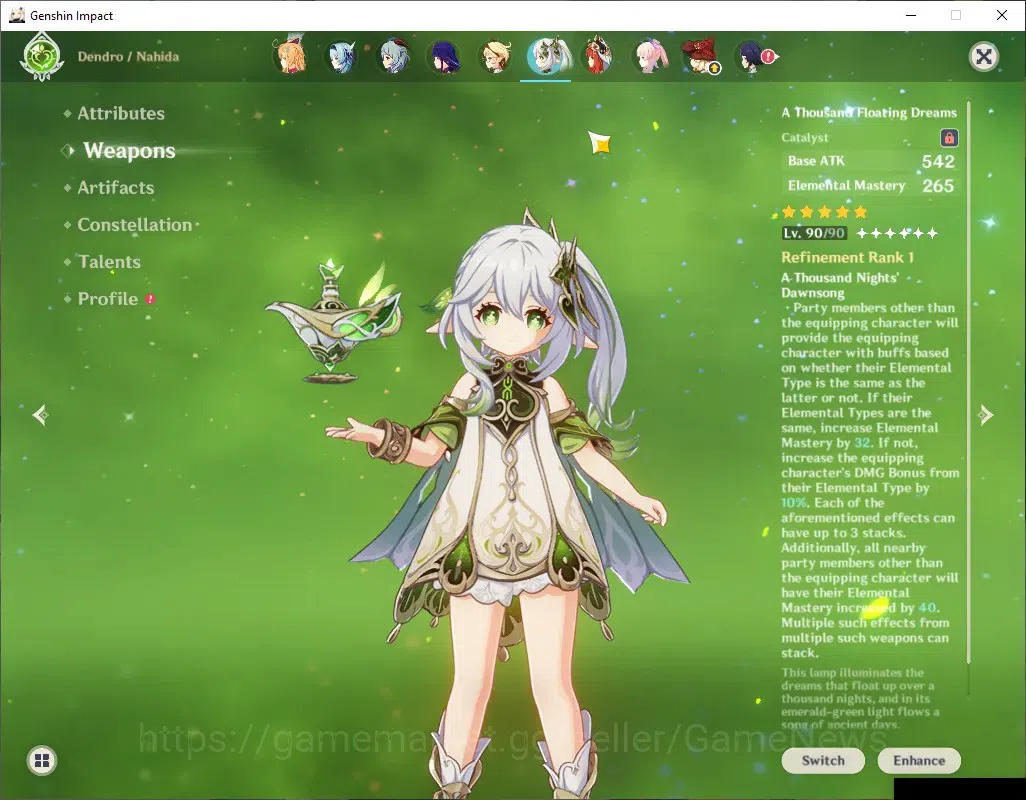Viewport: 1026px width, 800px height.
Task: Click the yellow upgrade arrow badge on Klee
Action: pos(715,67)
